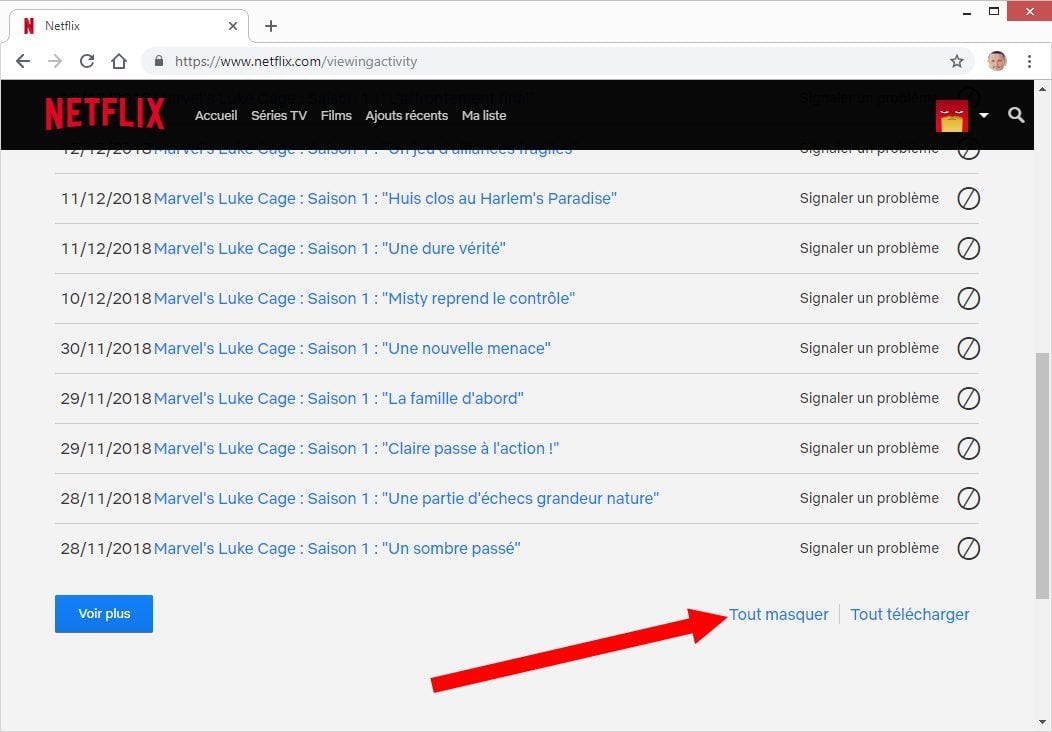Hide "La famille d'abord" from history
This screenshot has height=732, width=1052.
coord(968,399)
